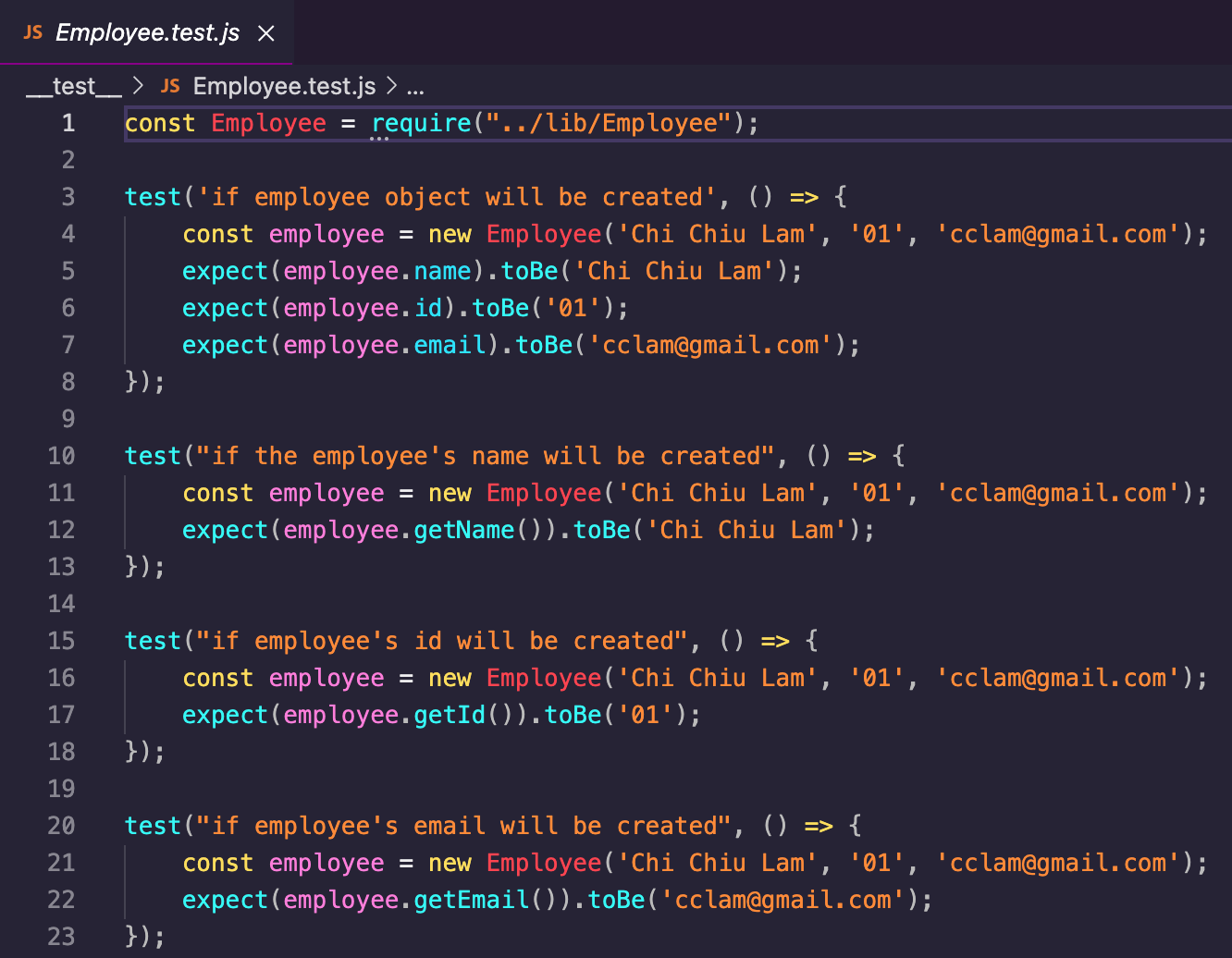Click the JS icon on the Employee.test.js tab
The width and height of the screenshot is (1232, 958).
click(31, 31)
